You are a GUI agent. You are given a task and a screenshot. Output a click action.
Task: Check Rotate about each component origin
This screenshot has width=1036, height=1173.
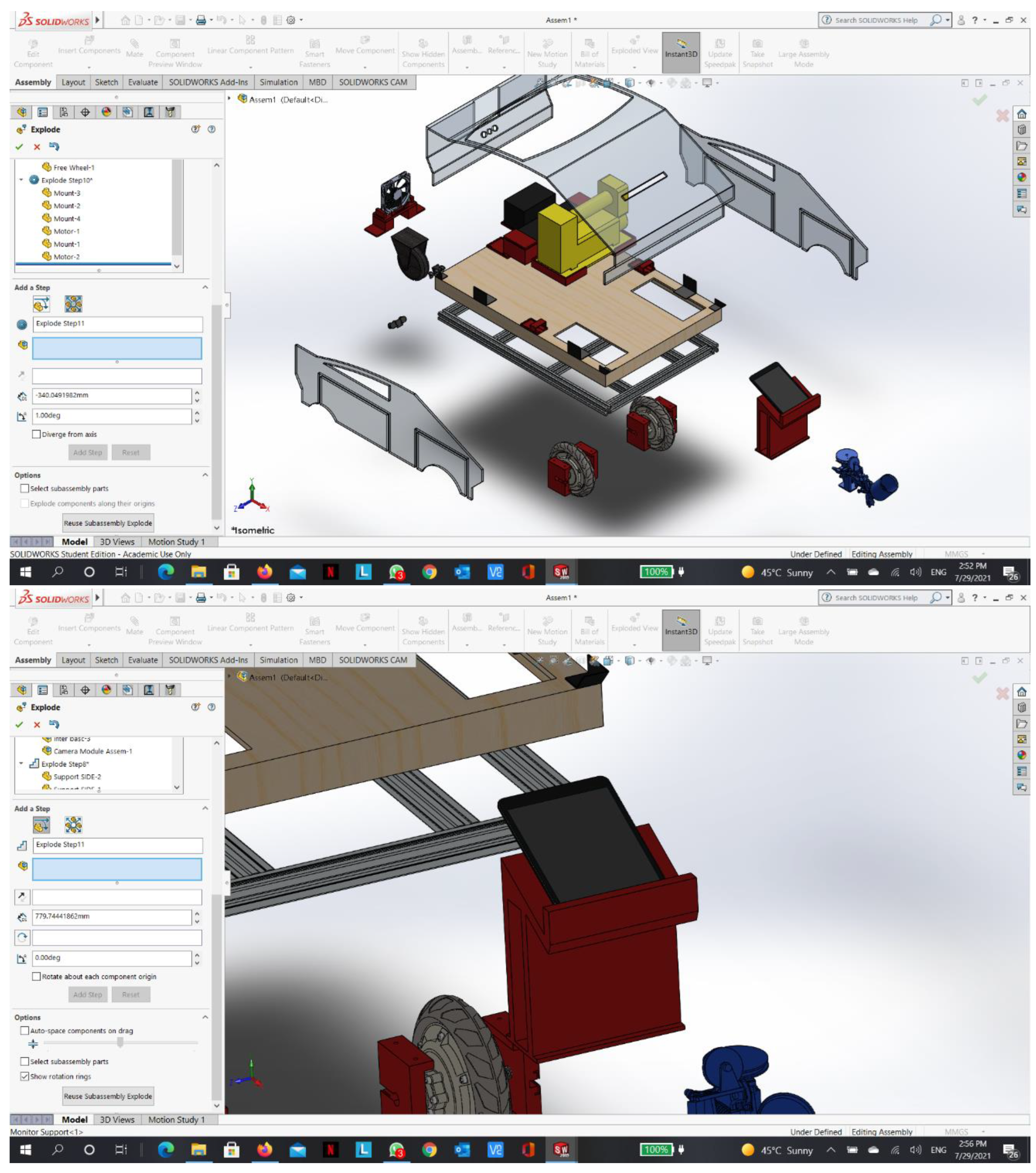36,977
